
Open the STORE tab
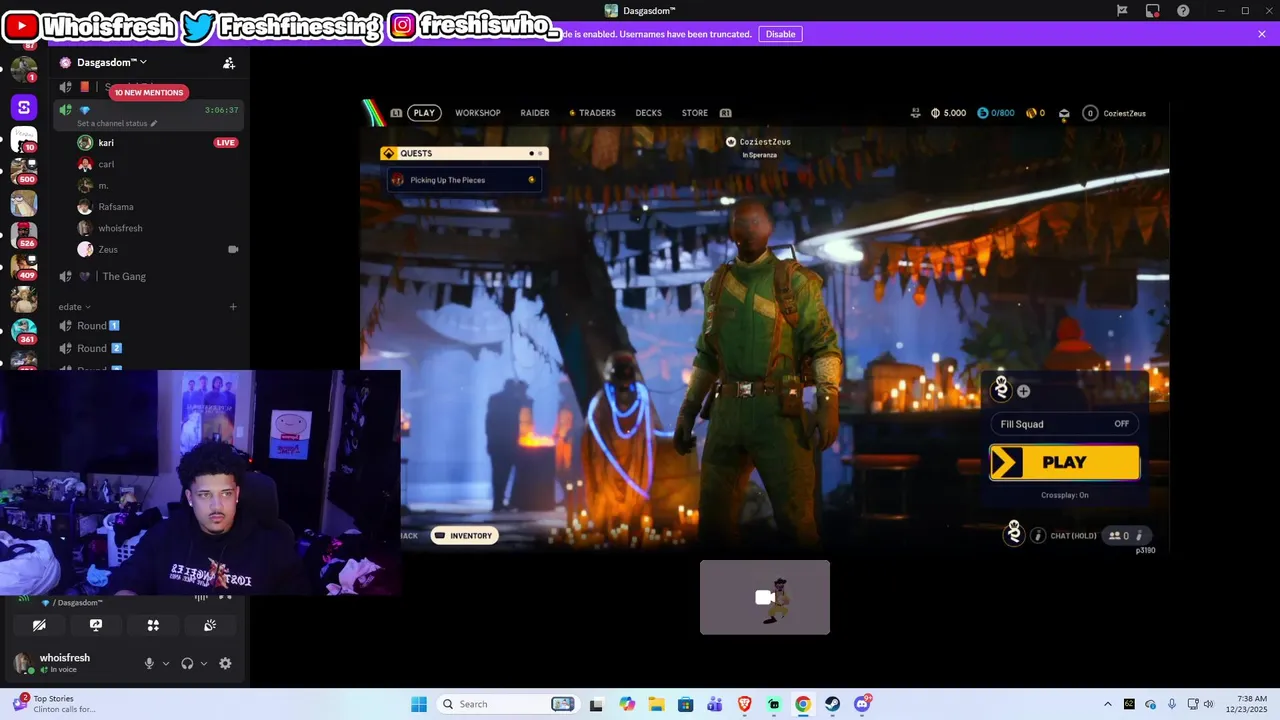point(695,113)
